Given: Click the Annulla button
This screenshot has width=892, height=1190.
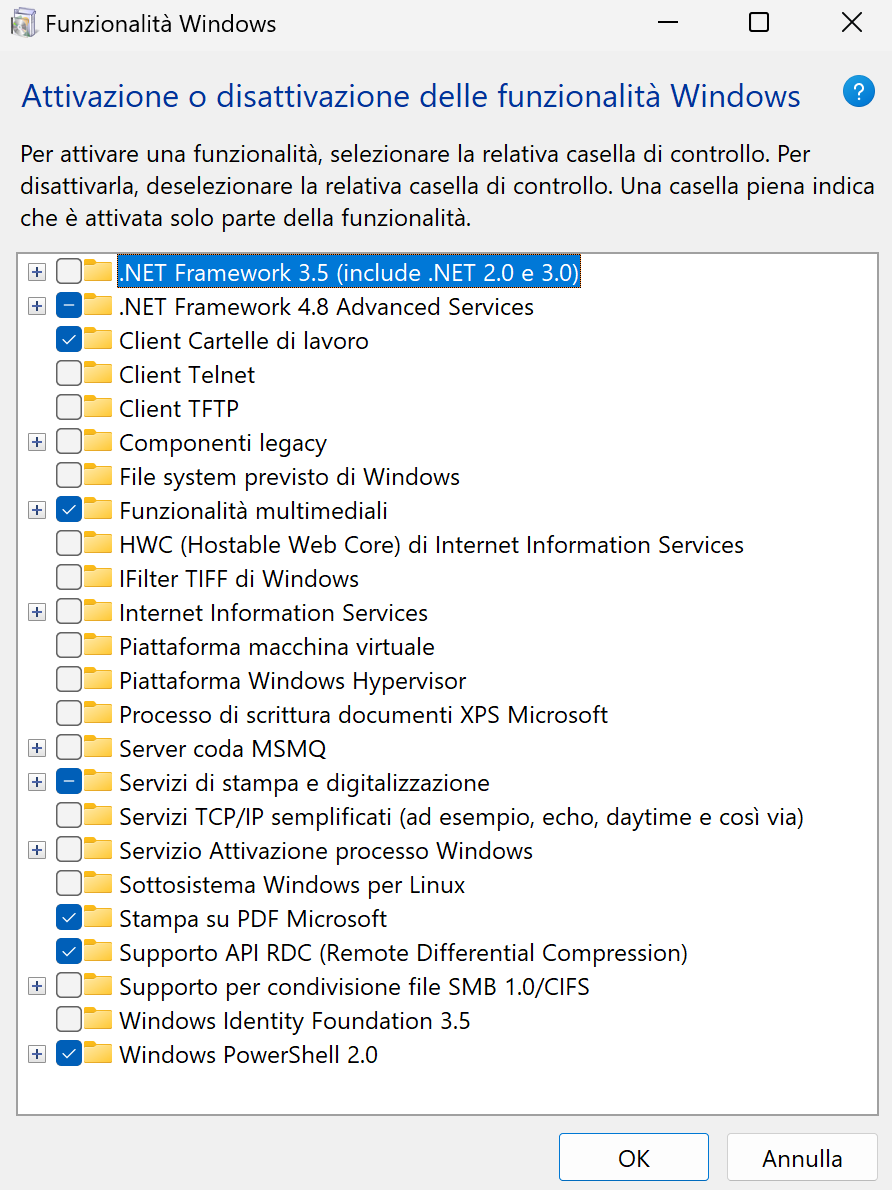Looking at the screenshot, I should click(802, 1158).
